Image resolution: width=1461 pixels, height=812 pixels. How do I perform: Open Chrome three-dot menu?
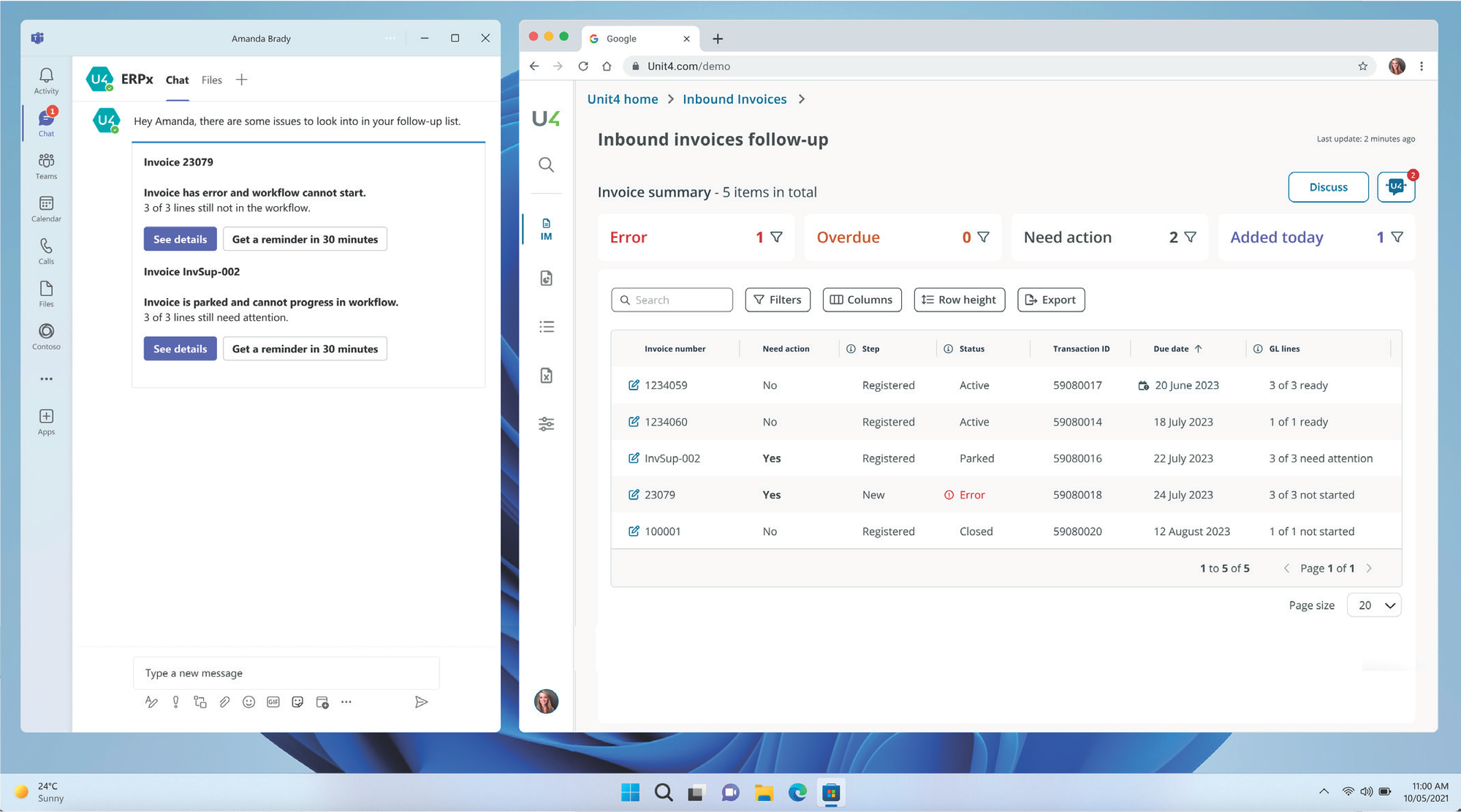pos(1422,66)
